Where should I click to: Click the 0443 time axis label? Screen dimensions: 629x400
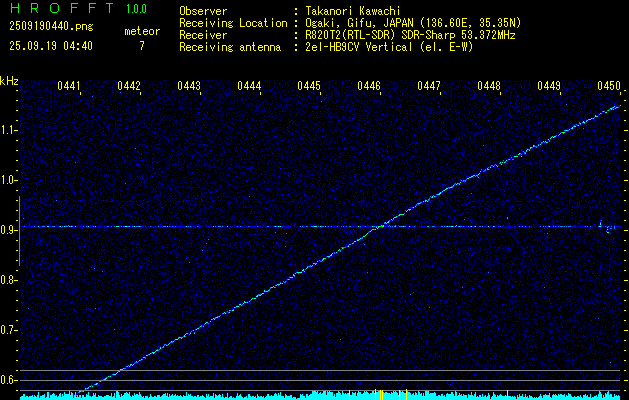pos(189,86)
